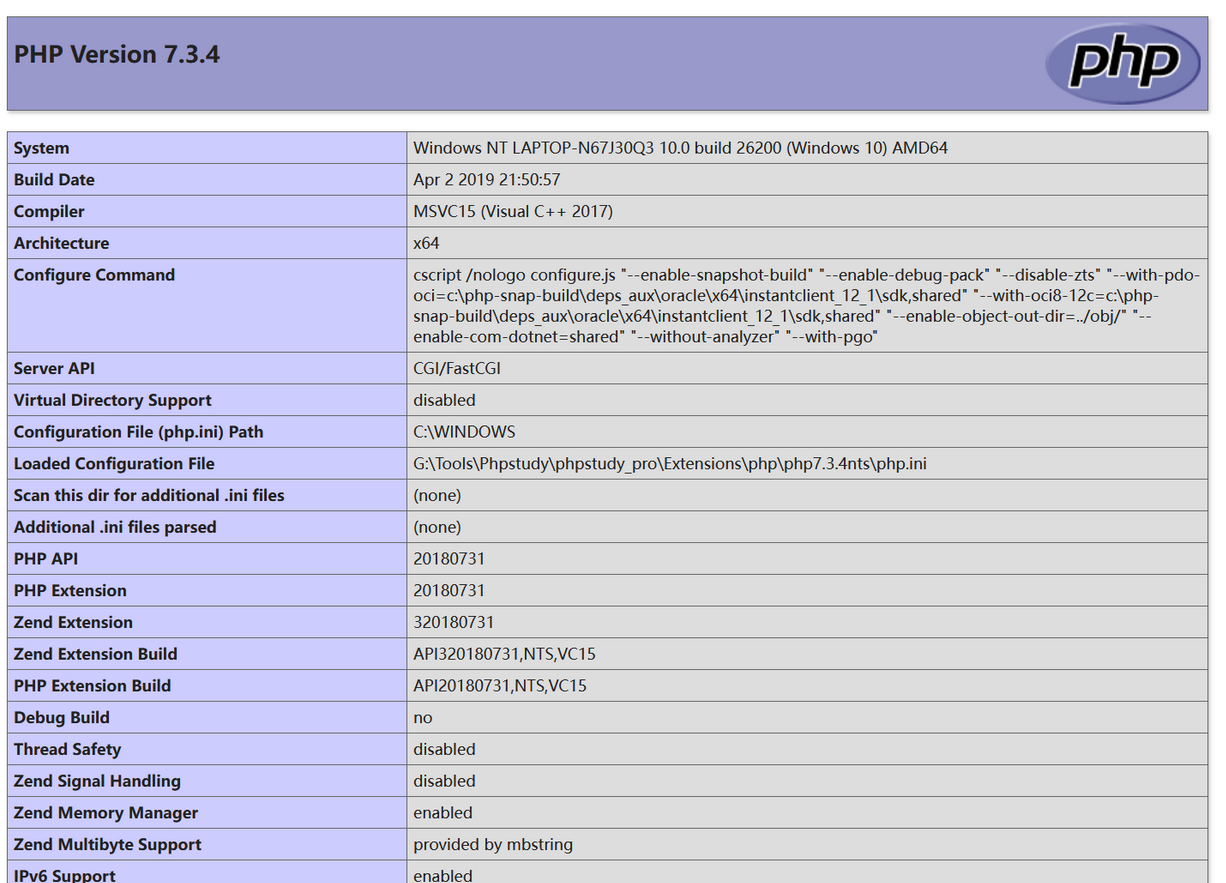
Task: Click the 'Server API' label
Action: 54,368
